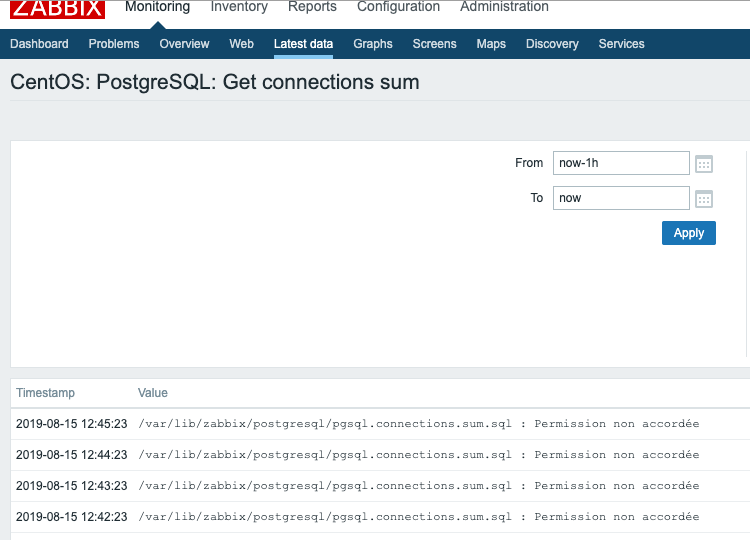Viewport: 750px width, 540px height.
Task: Open calendar picker for From field
Action: [x=704, y=164]
